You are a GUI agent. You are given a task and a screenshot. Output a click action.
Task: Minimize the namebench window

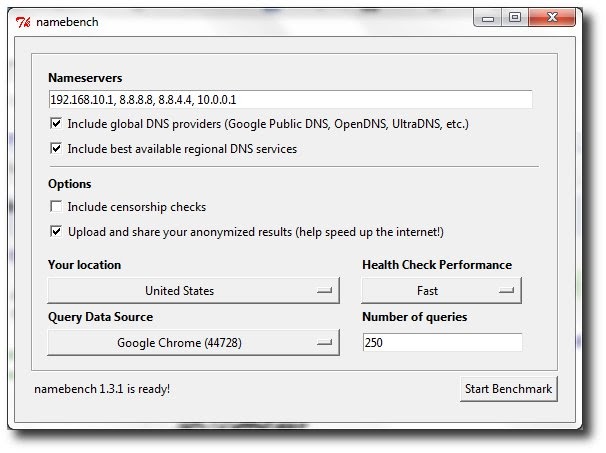point(488,18)
